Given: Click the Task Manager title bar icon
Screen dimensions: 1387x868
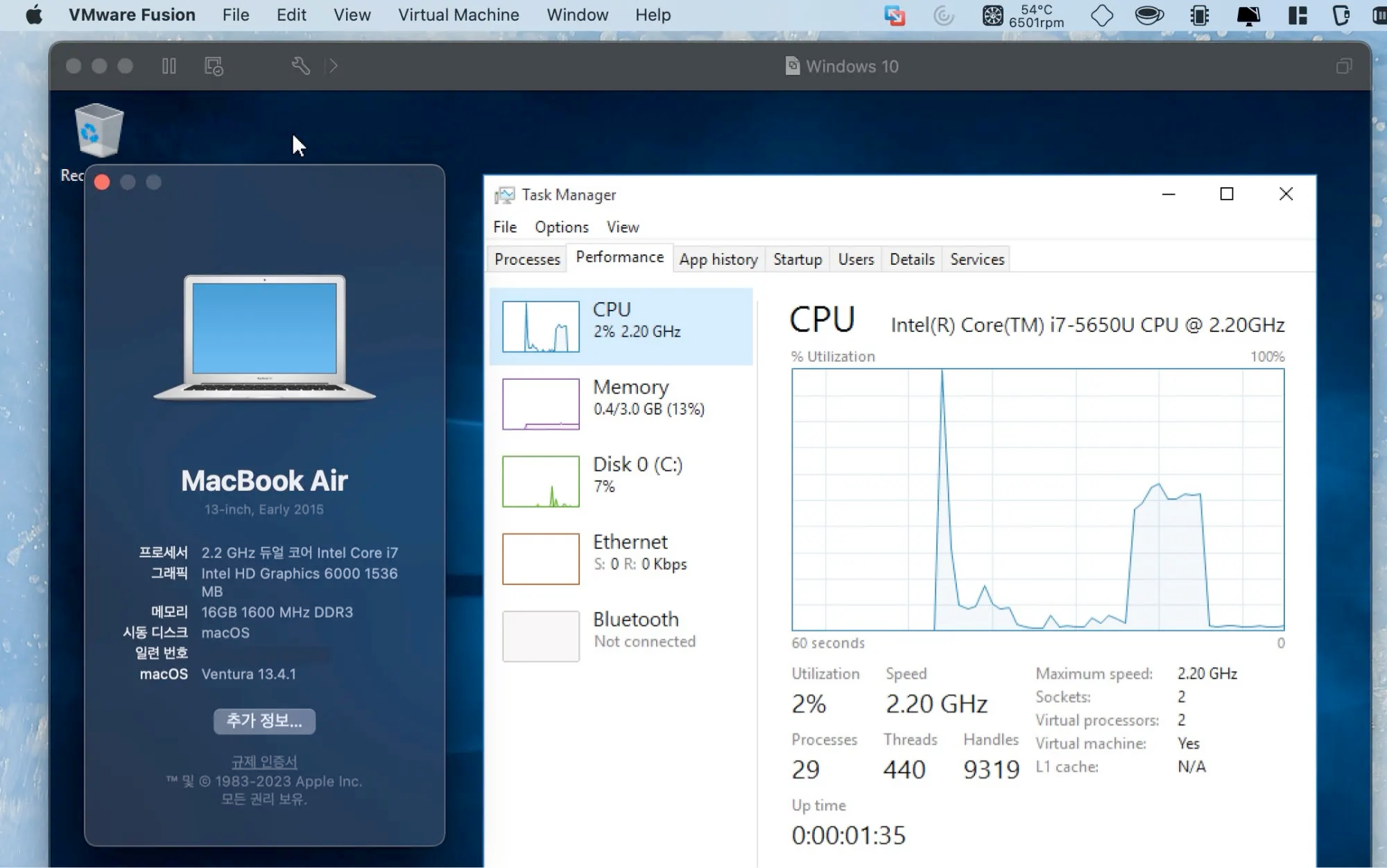Looking at the screenshot, I should point(504,195).
